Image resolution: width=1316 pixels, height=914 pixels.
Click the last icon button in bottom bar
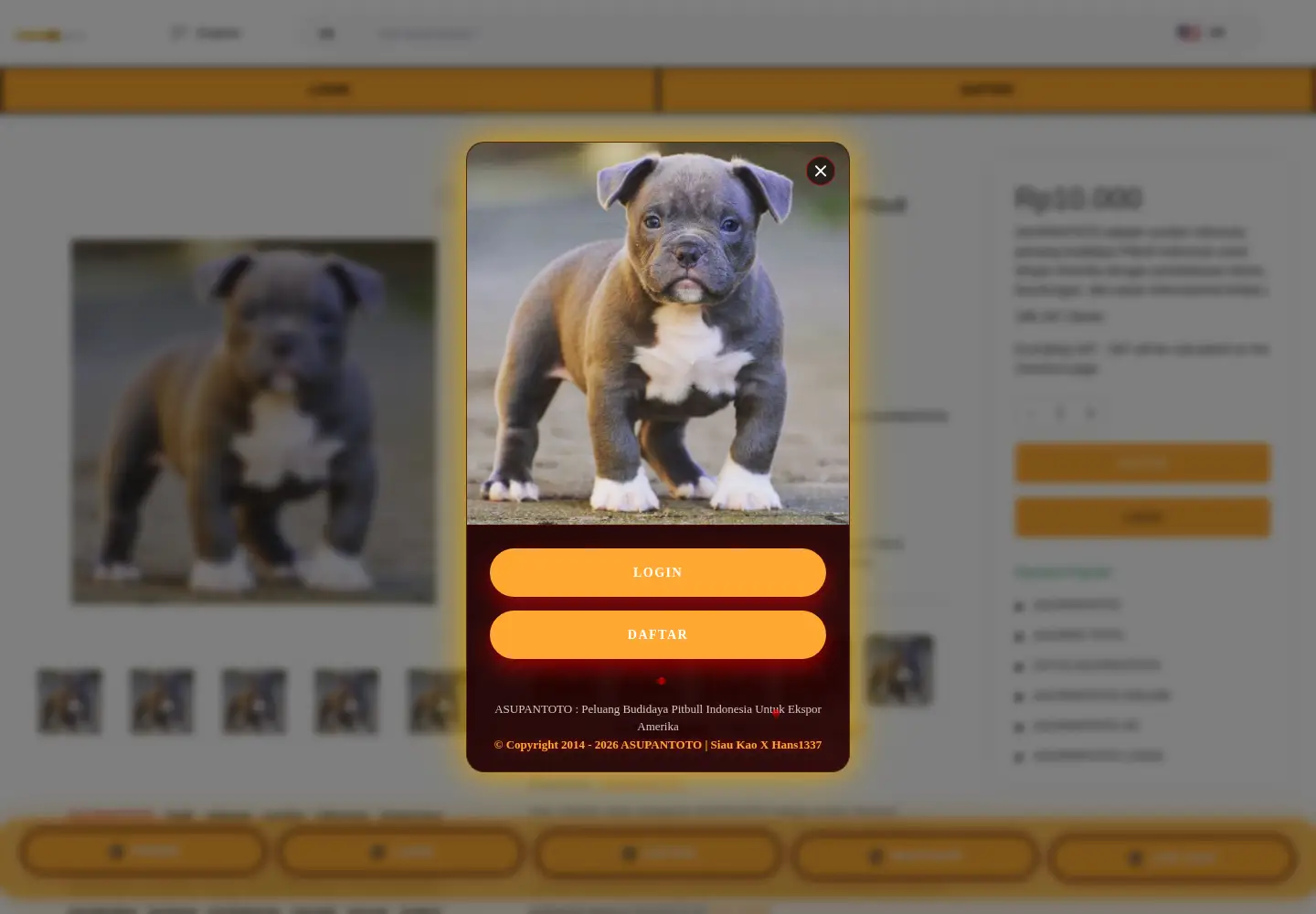tap(1172, 858)
